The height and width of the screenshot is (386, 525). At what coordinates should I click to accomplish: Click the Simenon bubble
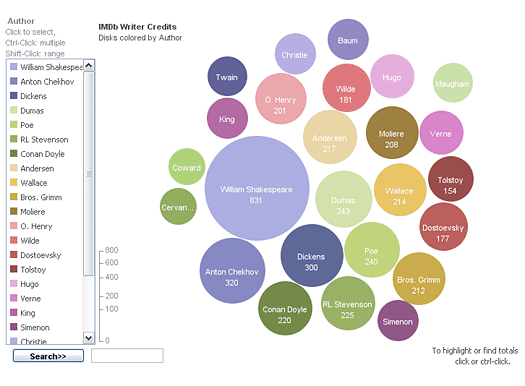pyautogui.click(x=398, y=320)
